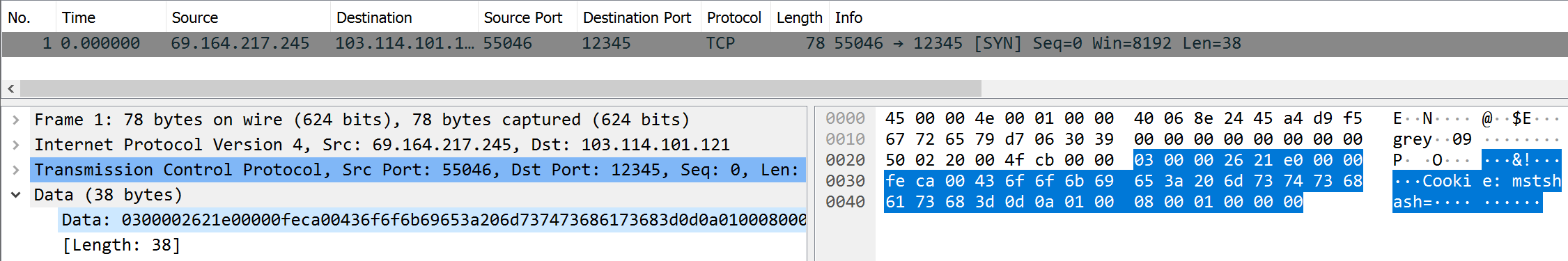
Task: Click the Destination Port column header
Action: [639, 17]
